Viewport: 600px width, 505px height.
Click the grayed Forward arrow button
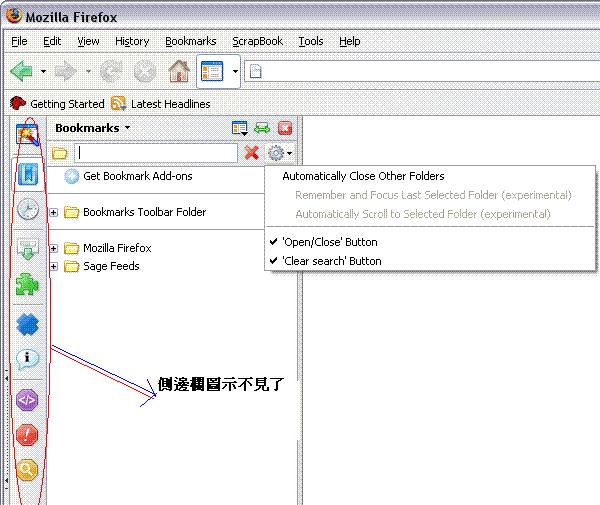66,71
